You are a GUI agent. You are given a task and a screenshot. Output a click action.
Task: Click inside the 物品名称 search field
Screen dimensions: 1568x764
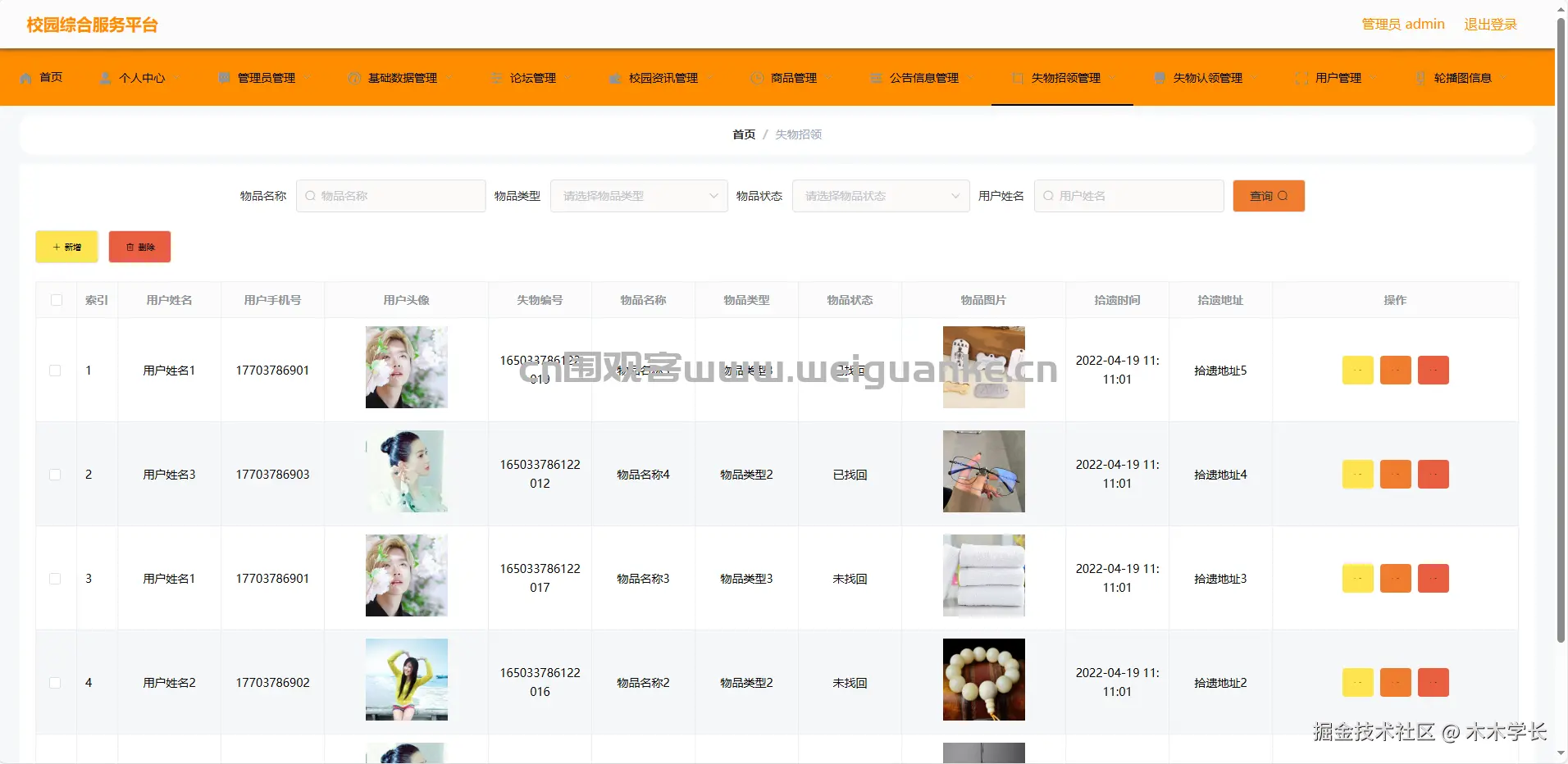(390, 196)
